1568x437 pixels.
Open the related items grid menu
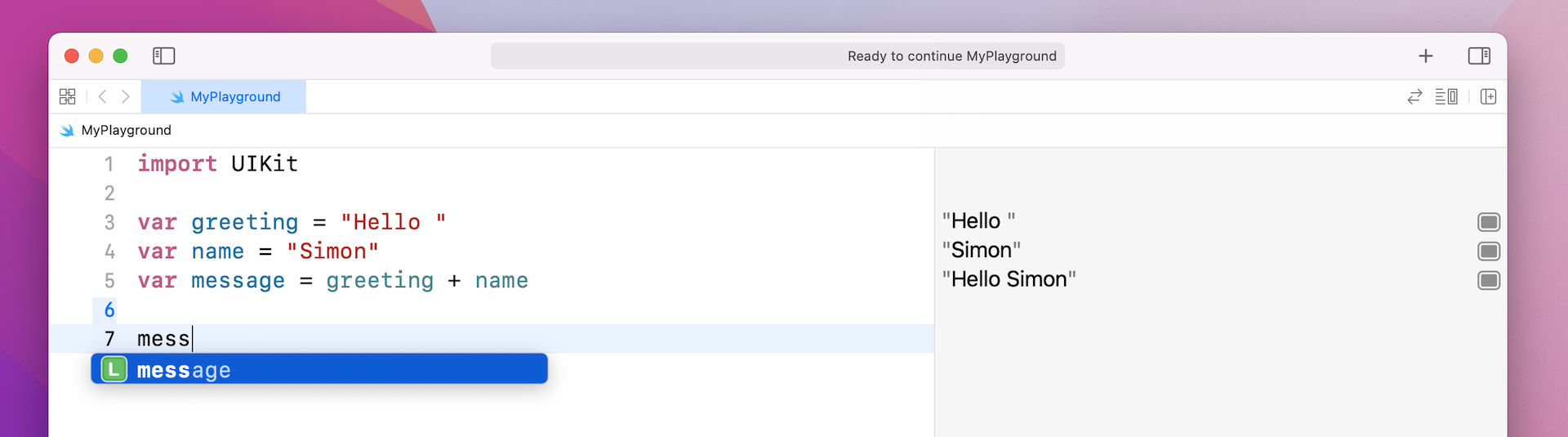(x=68, y=96)
